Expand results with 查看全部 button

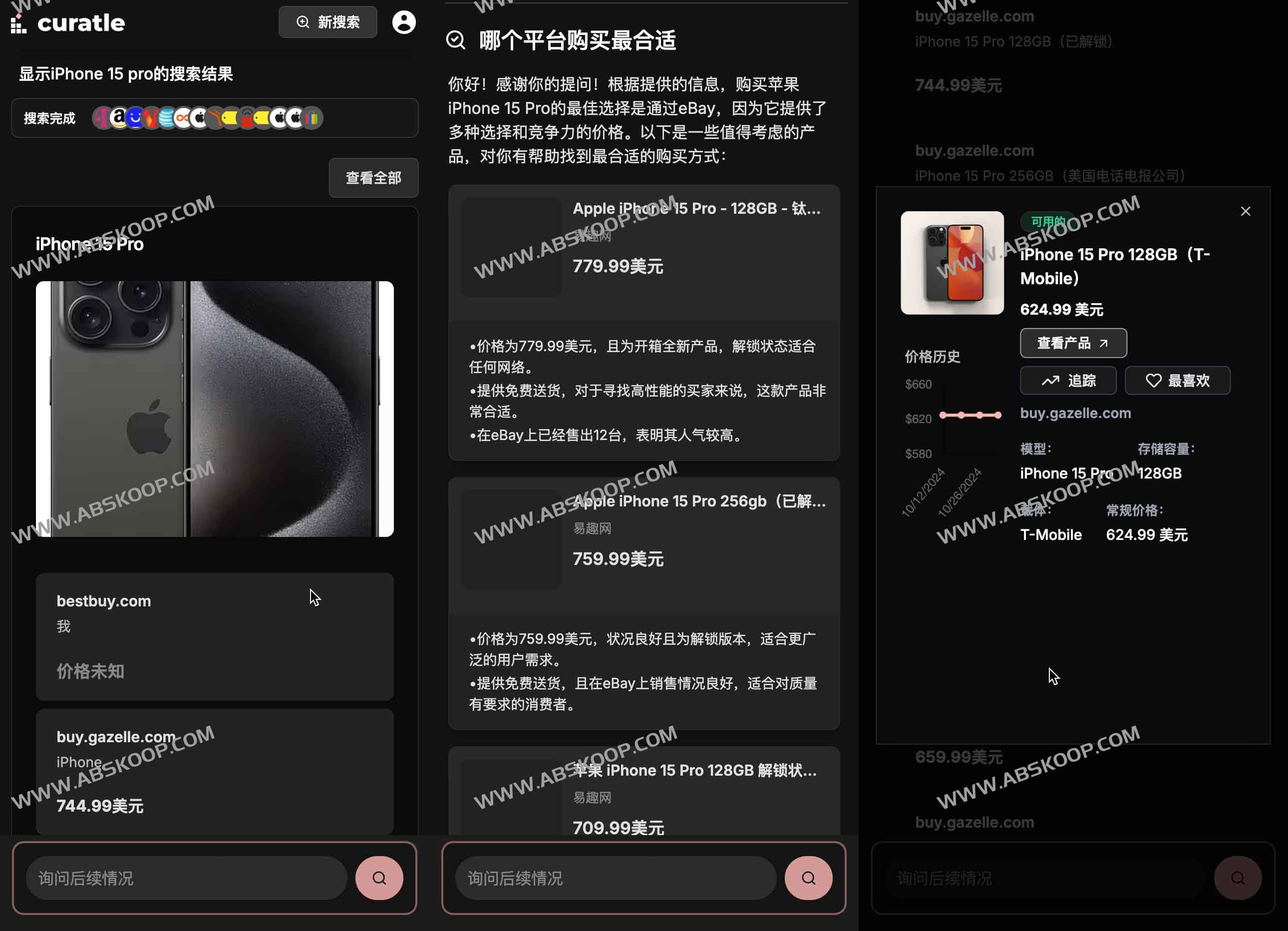(373, 178)
